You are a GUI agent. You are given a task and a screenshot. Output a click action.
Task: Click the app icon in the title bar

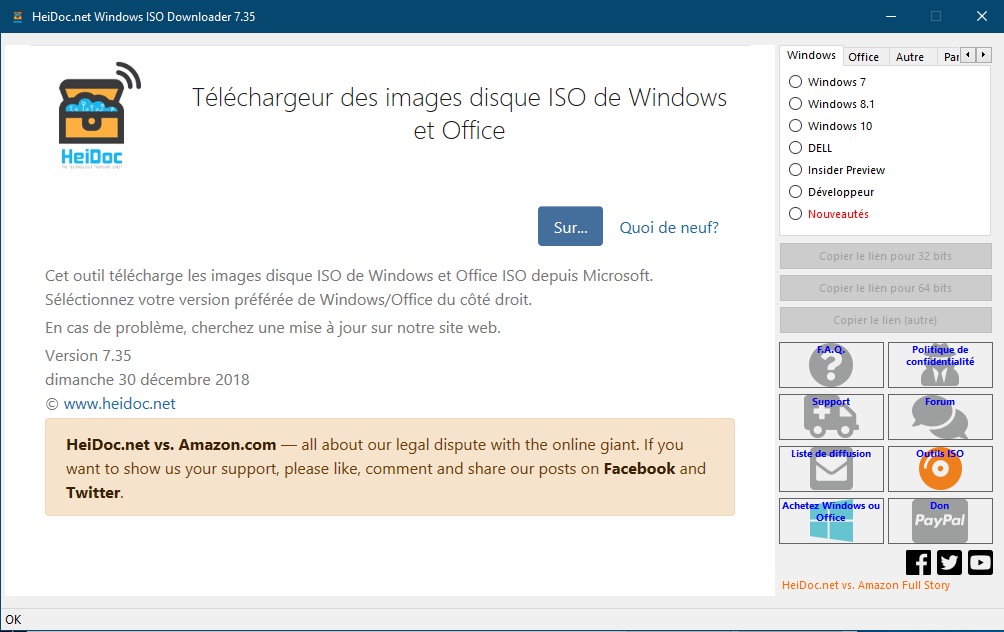point(18,17)
